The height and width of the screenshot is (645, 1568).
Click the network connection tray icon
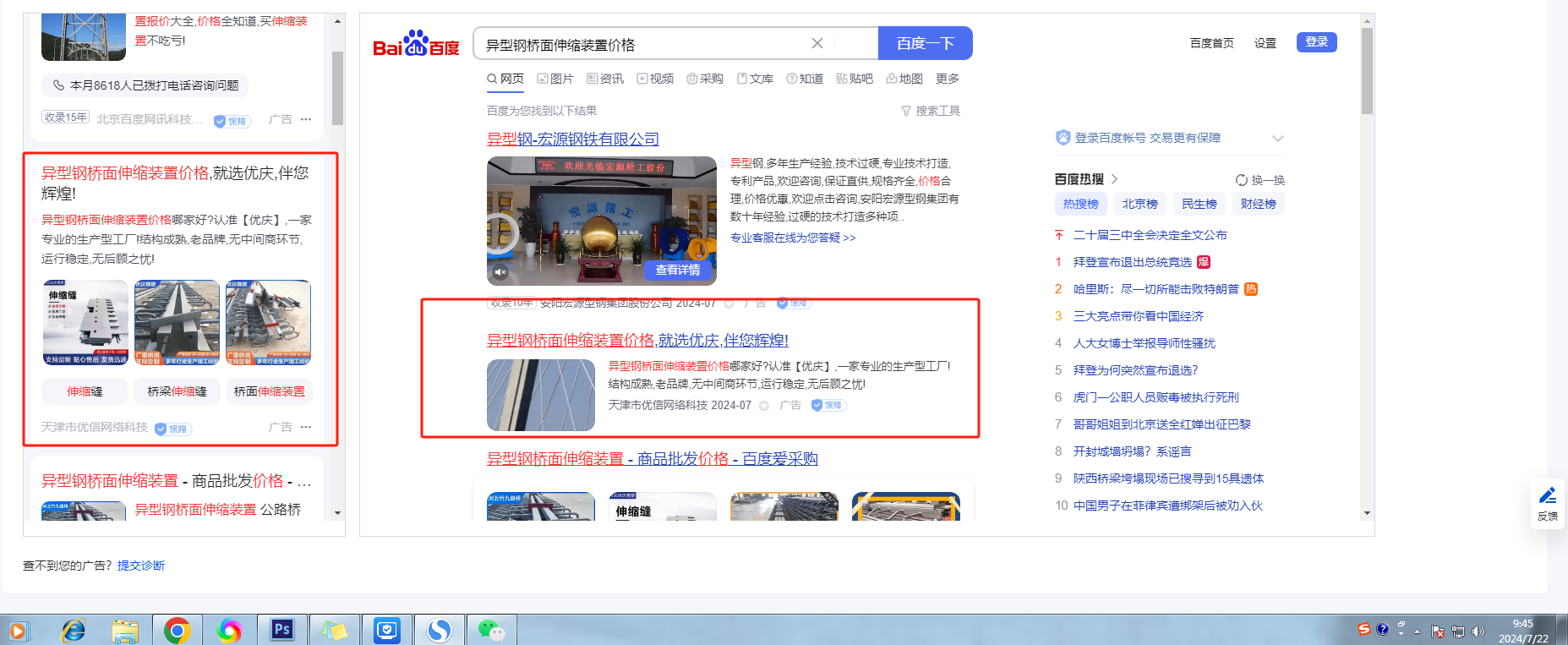click(x=1458, y=631)
